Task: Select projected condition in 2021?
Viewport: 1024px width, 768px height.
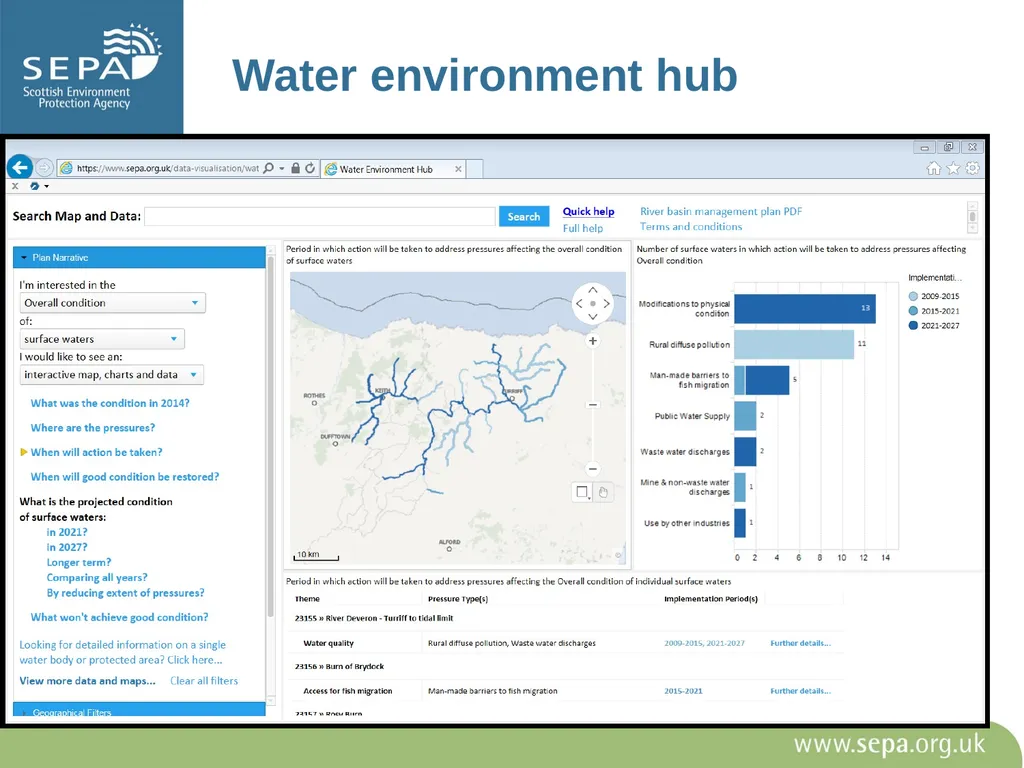Action: tap(67, 532)
